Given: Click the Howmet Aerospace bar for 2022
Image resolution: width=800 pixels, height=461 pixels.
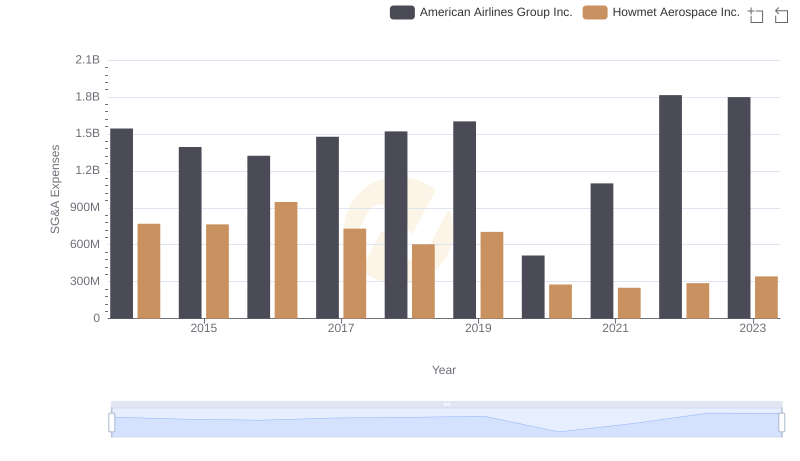Looking at the screenshot, I should click(698, 301).
